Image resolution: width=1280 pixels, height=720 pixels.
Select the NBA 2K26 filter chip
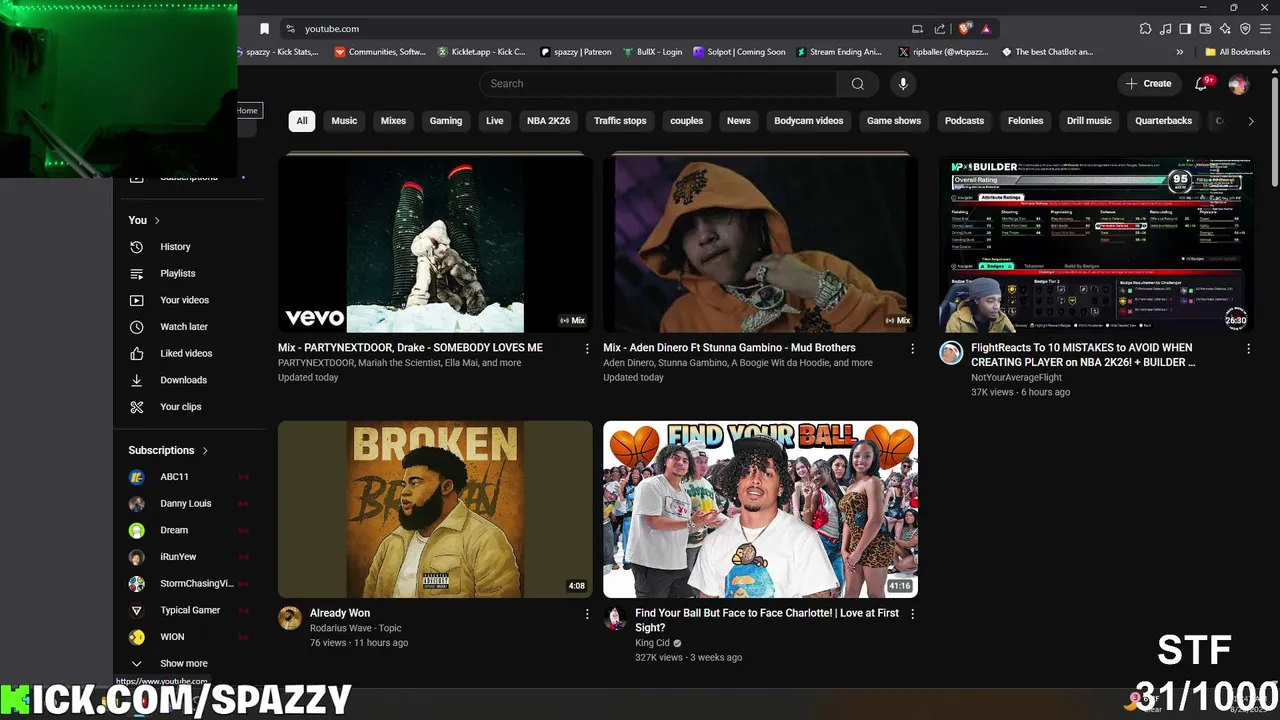tap(549, 121)
